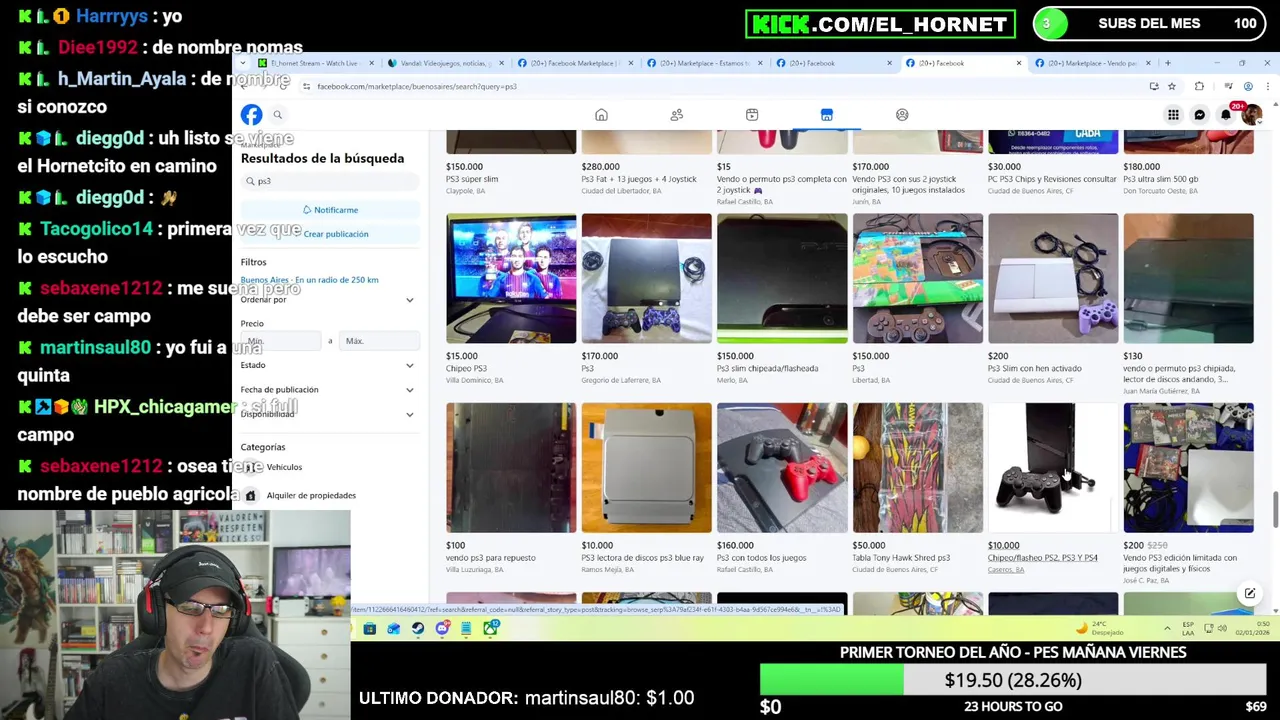Open PS3 slim chipeada/flasheada listing photo
Viewport: 1280px width, 720px height.
782,278
